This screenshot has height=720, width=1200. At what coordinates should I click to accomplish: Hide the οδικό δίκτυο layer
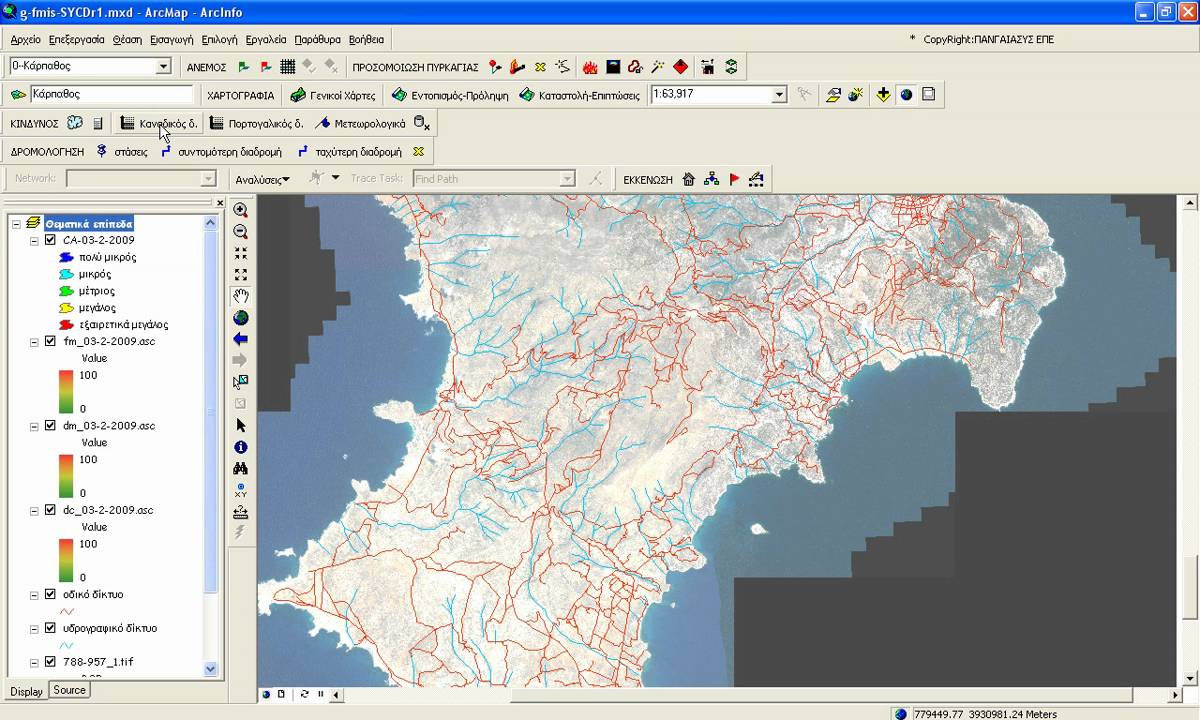point(50,594)
